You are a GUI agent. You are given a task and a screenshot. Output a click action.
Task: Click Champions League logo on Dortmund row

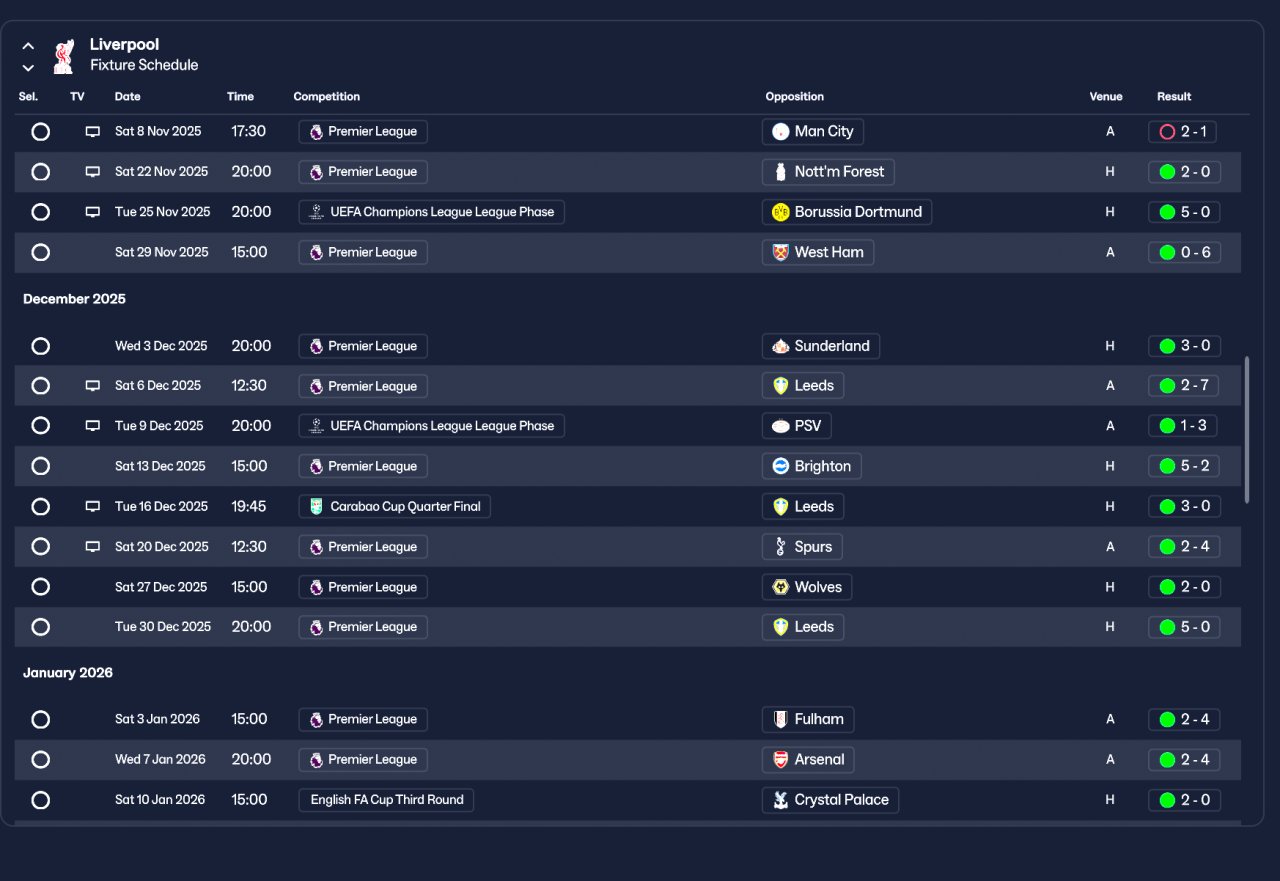click(316, 212)
